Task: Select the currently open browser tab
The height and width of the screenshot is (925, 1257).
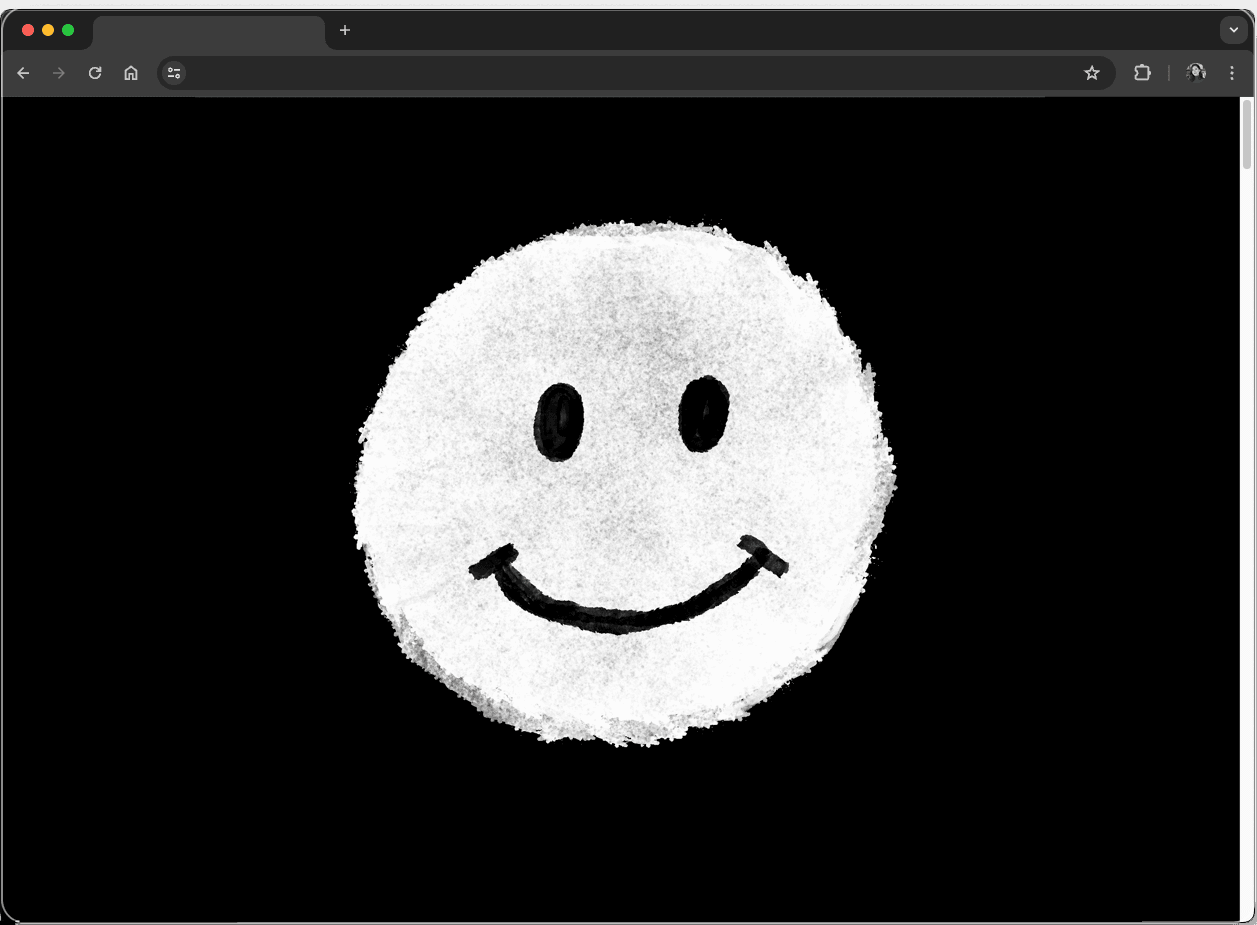Action: (x=208, y=31)
